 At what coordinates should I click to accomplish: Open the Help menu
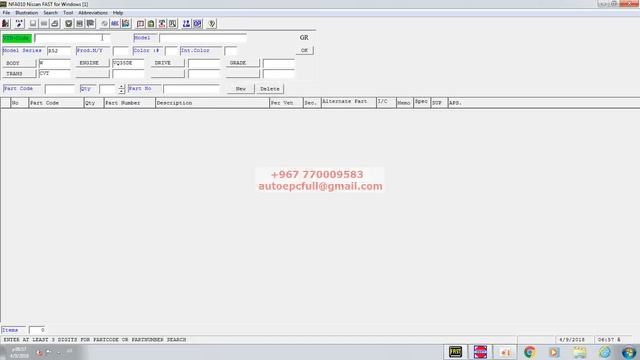[x=118, y=13]
